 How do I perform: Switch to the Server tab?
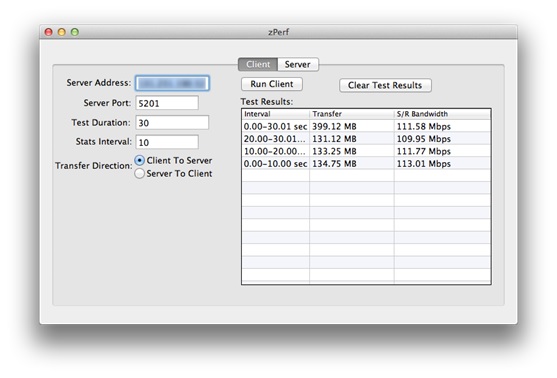coord(298,64)
